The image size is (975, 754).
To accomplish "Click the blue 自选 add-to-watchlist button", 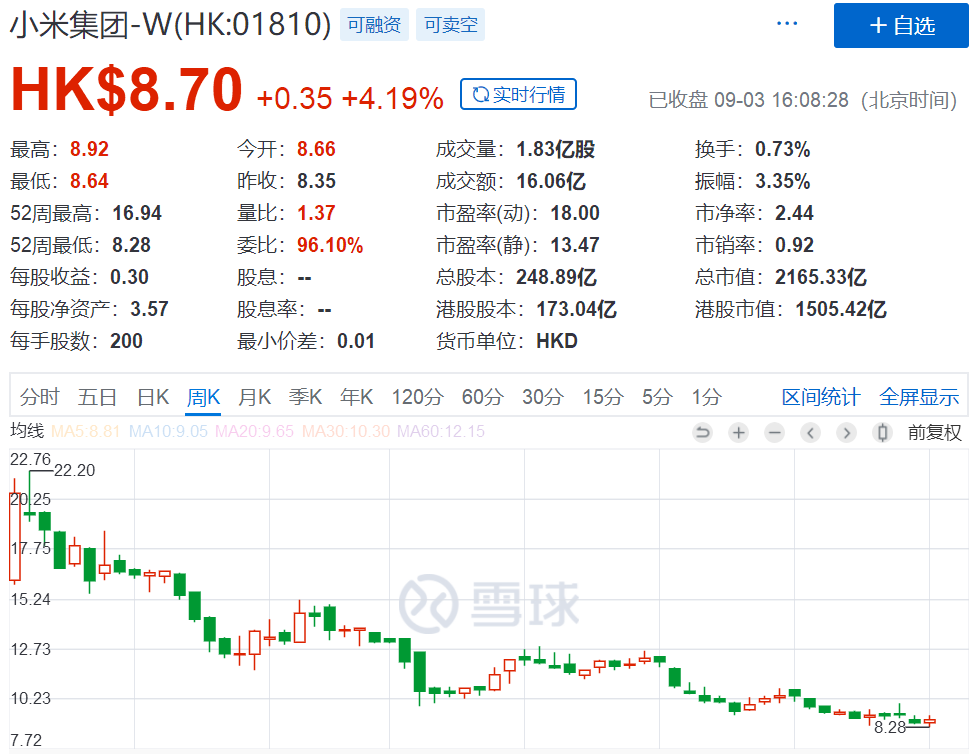I will click(900, 26).
